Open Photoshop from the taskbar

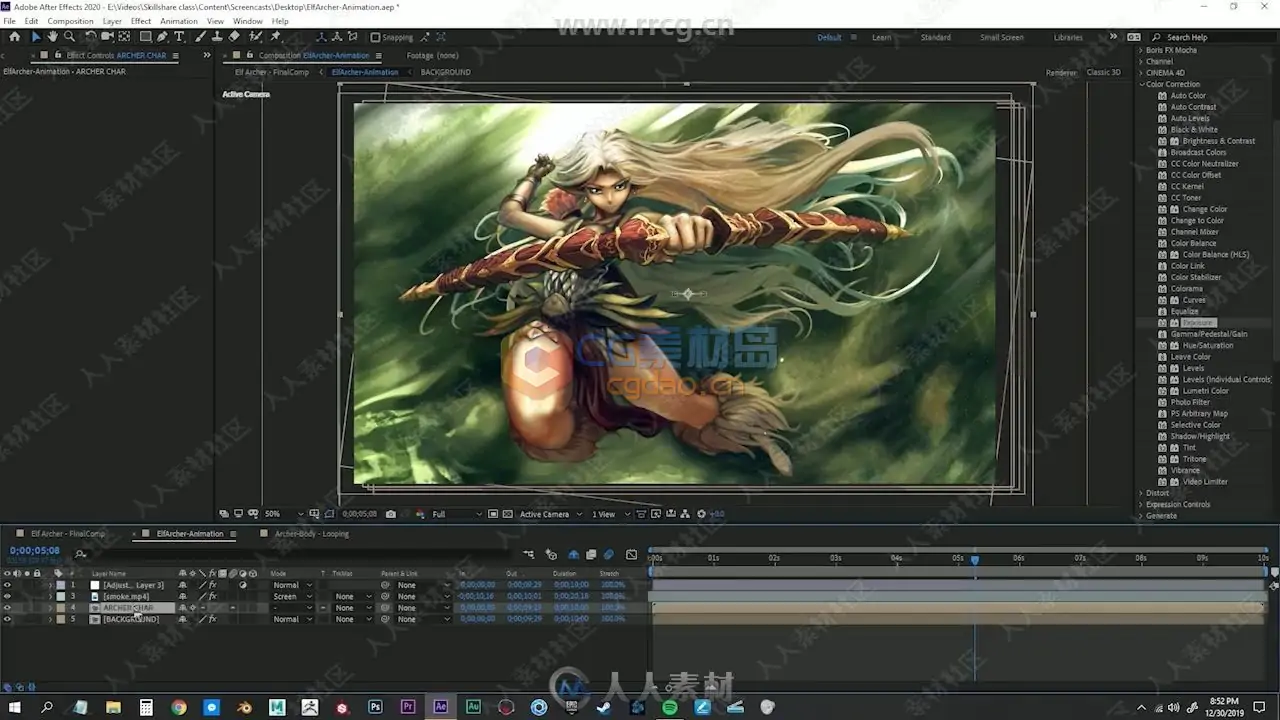pyautogui.click(x=375, y=707)
